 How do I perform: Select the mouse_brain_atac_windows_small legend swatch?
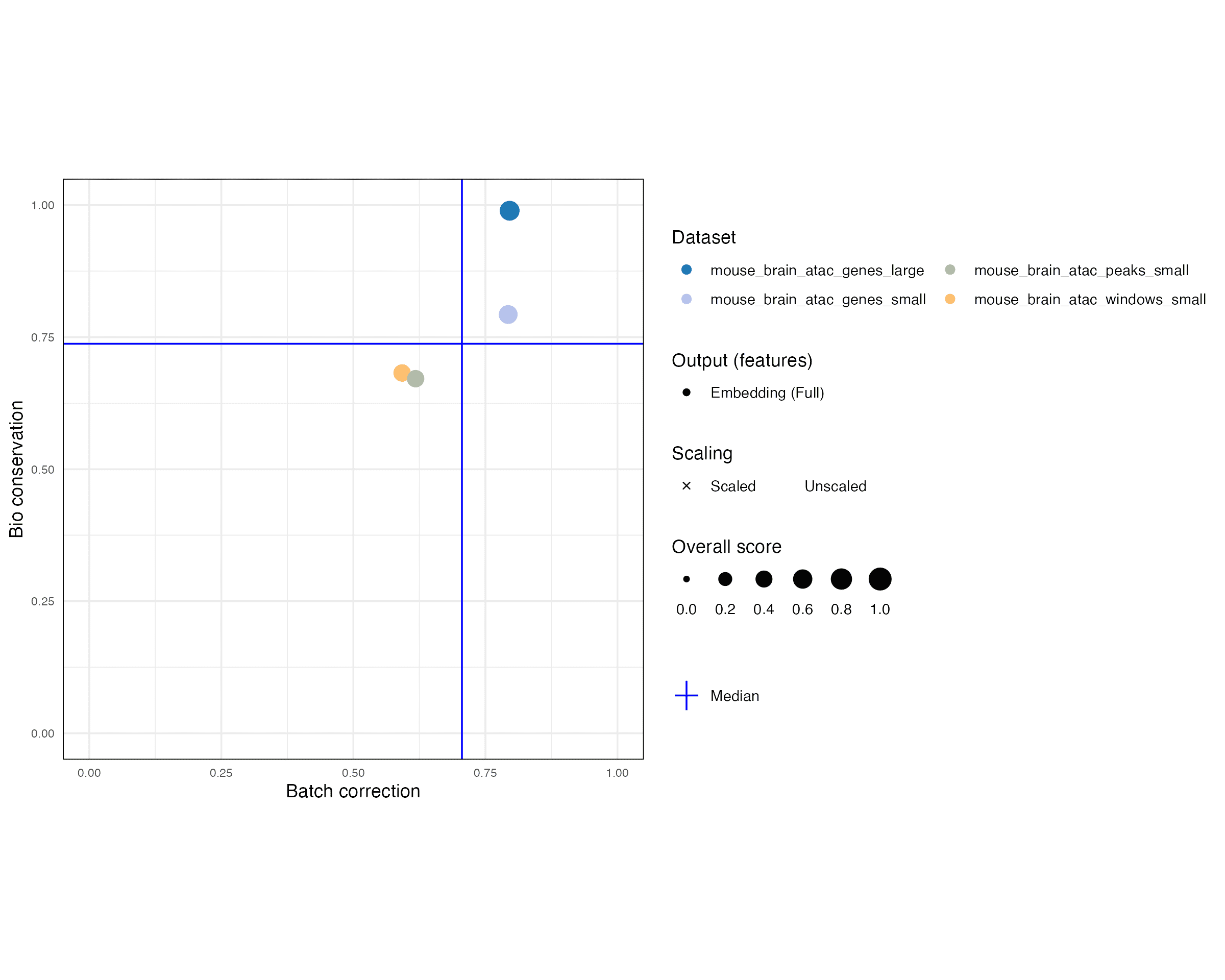click(950, 299)
